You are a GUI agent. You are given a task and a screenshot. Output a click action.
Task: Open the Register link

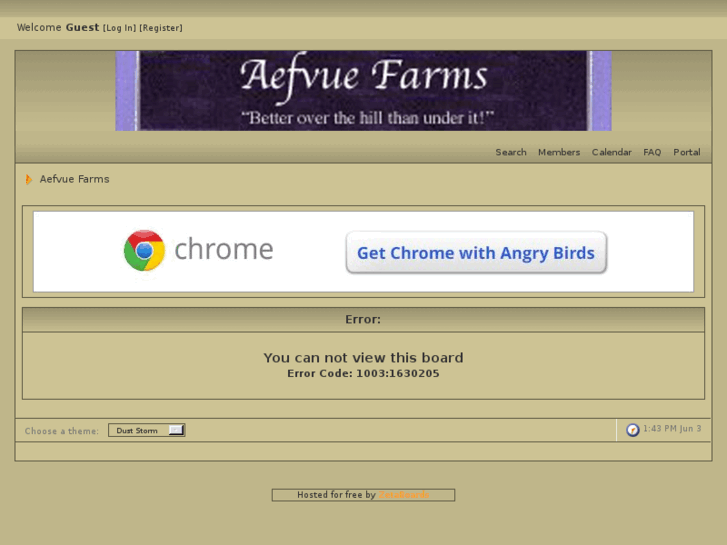click(x=161, y=28)
